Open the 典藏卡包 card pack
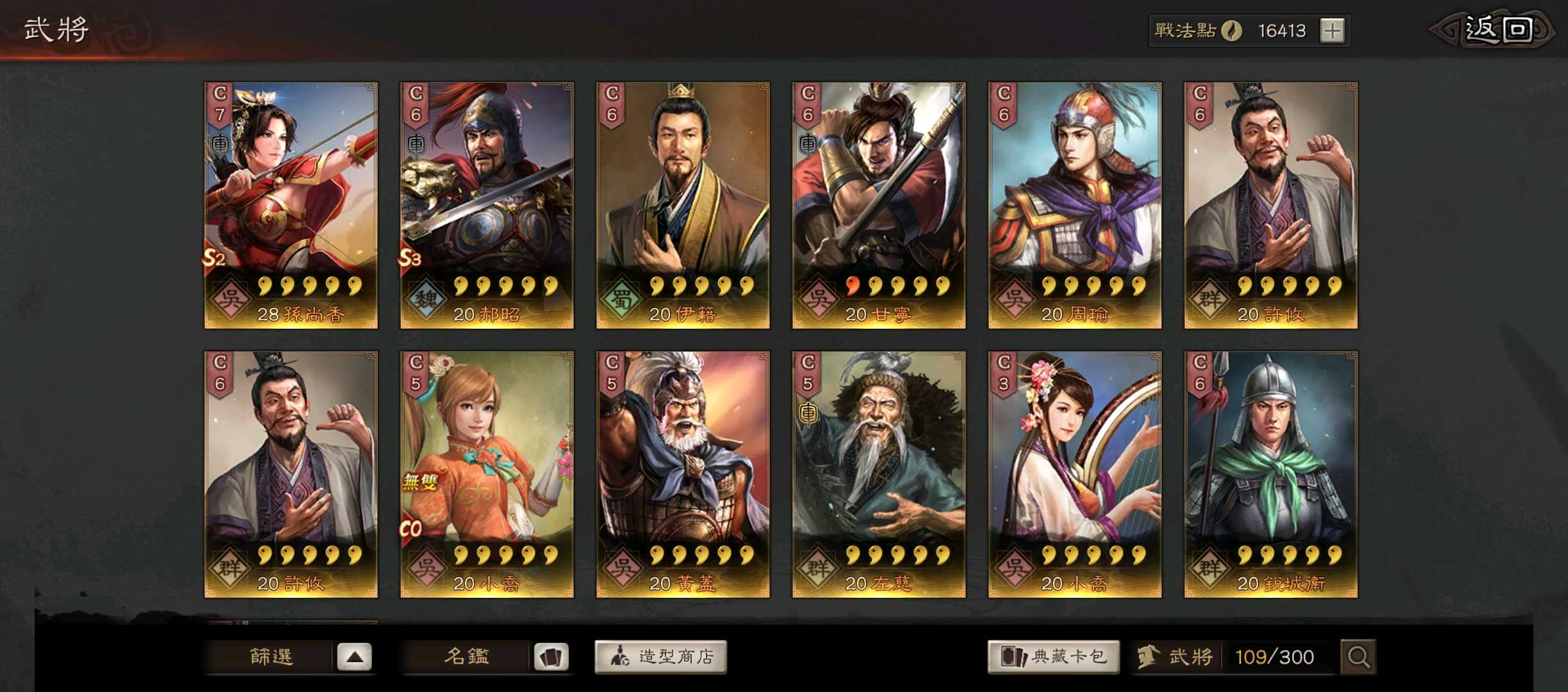Image resolution: width=1568 pixels, height=692 pixels. pyautogui.click(x=1054, y=657)
